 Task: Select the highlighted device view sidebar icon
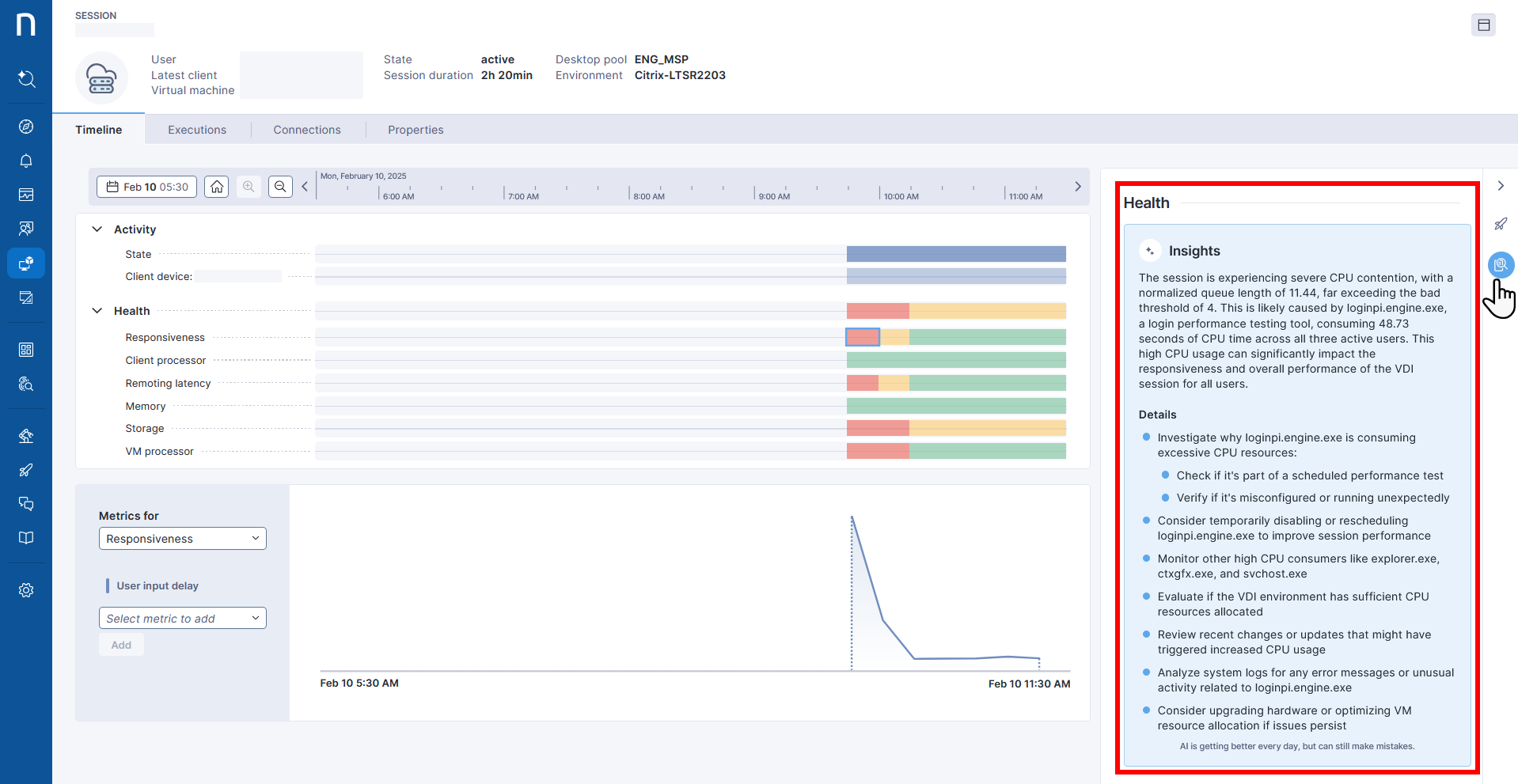point(26,263)
